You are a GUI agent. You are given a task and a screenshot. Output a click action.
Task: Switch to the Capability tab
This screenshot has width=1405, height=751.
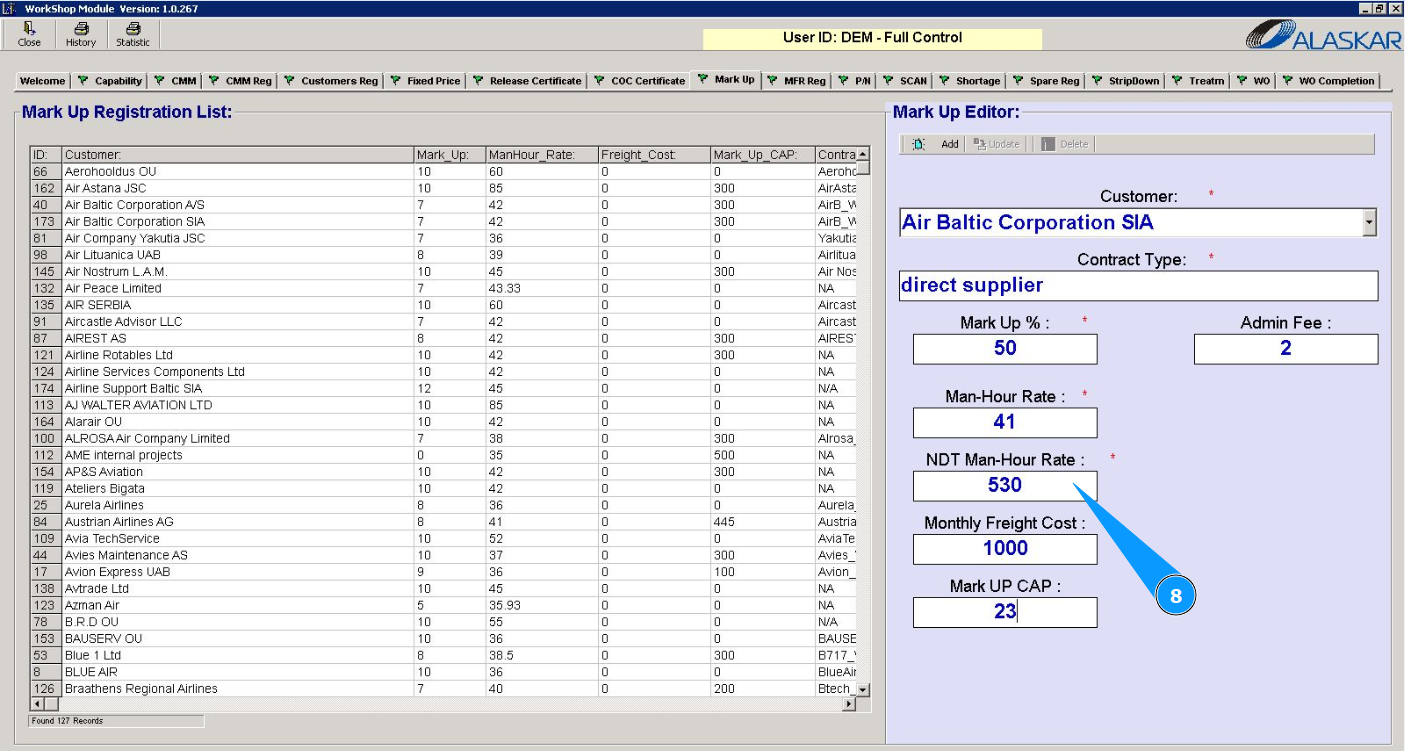pyautogui.click(x=111, y=81)
